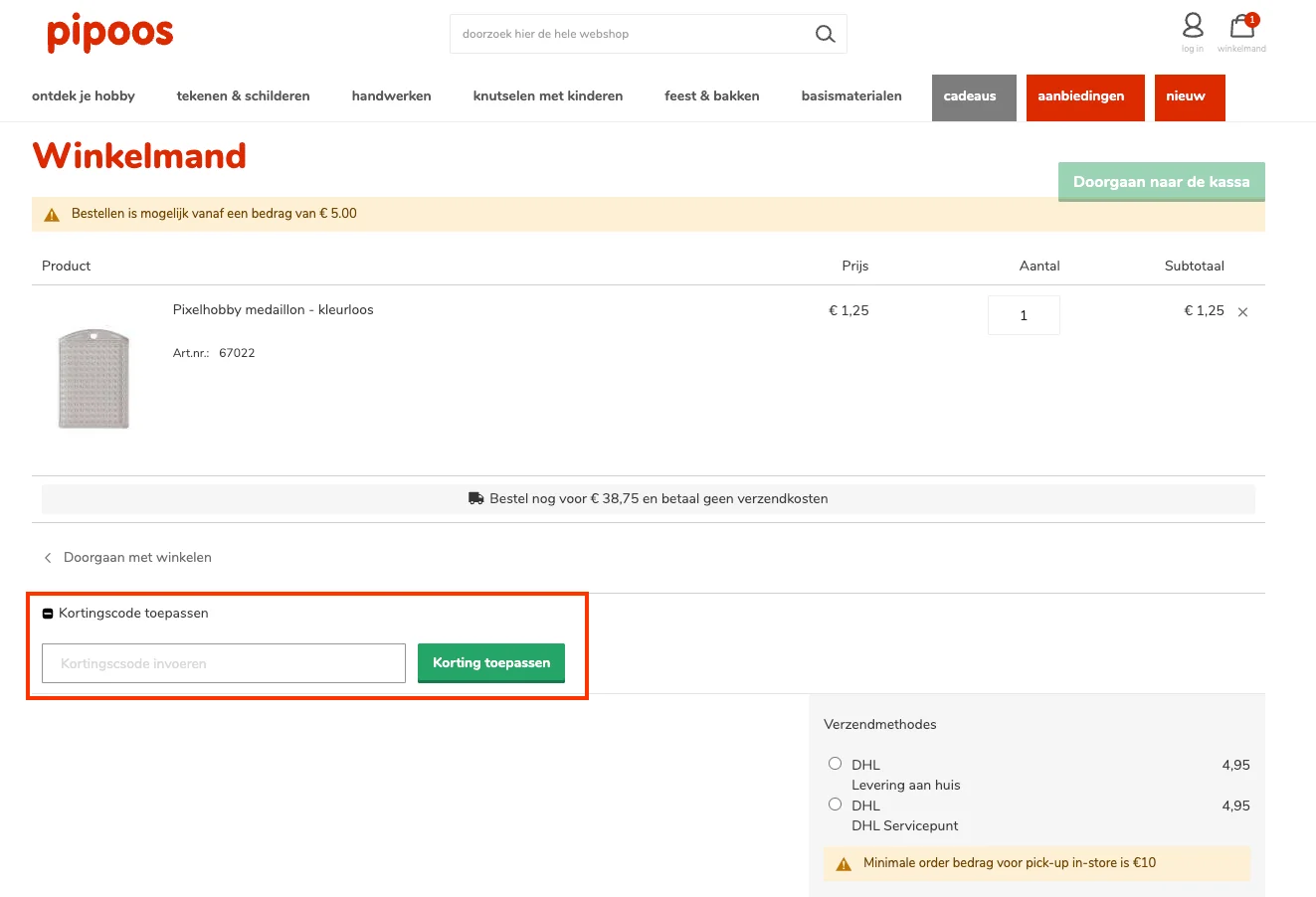
Task: Click the Korting toepassen button
Action: pos(490,663)
